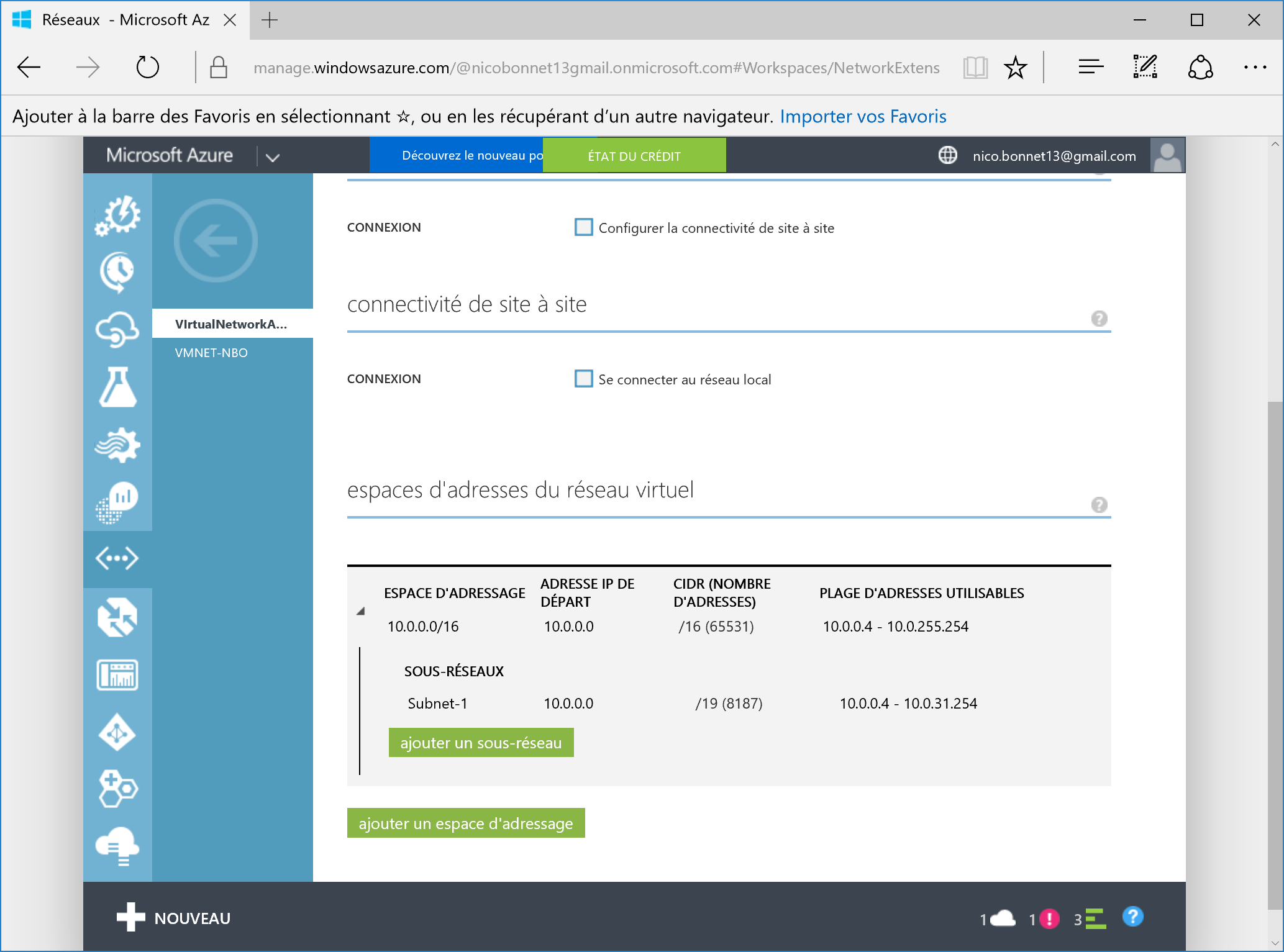Click Importer vos Favoris link
This screenshot has height=952, width=1284.
coord(863,116)
